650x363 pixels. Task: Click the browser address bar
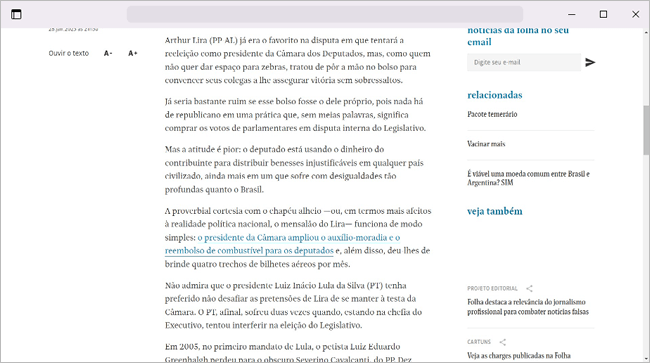tap(325, 14)
